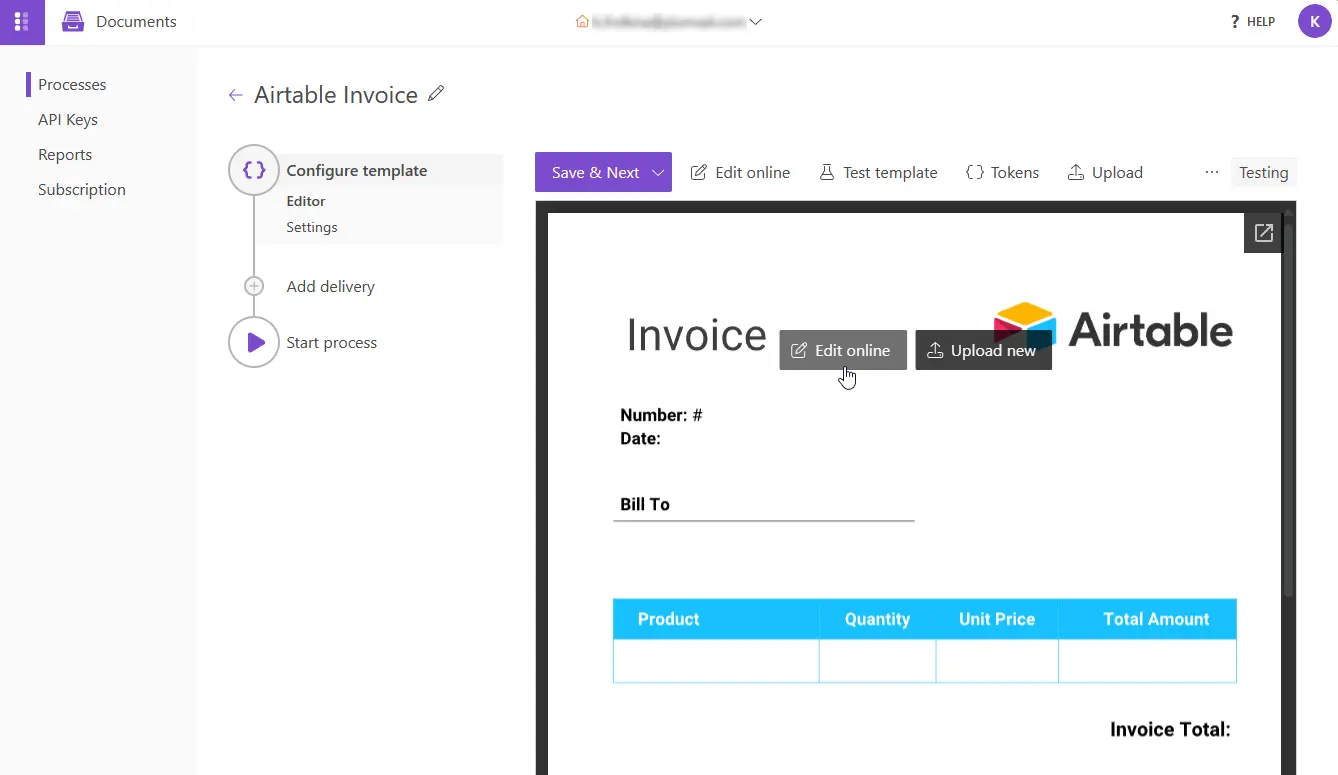Click the Configure template braces step icon
1338x775 pixels.
click(x=254, y=170)
